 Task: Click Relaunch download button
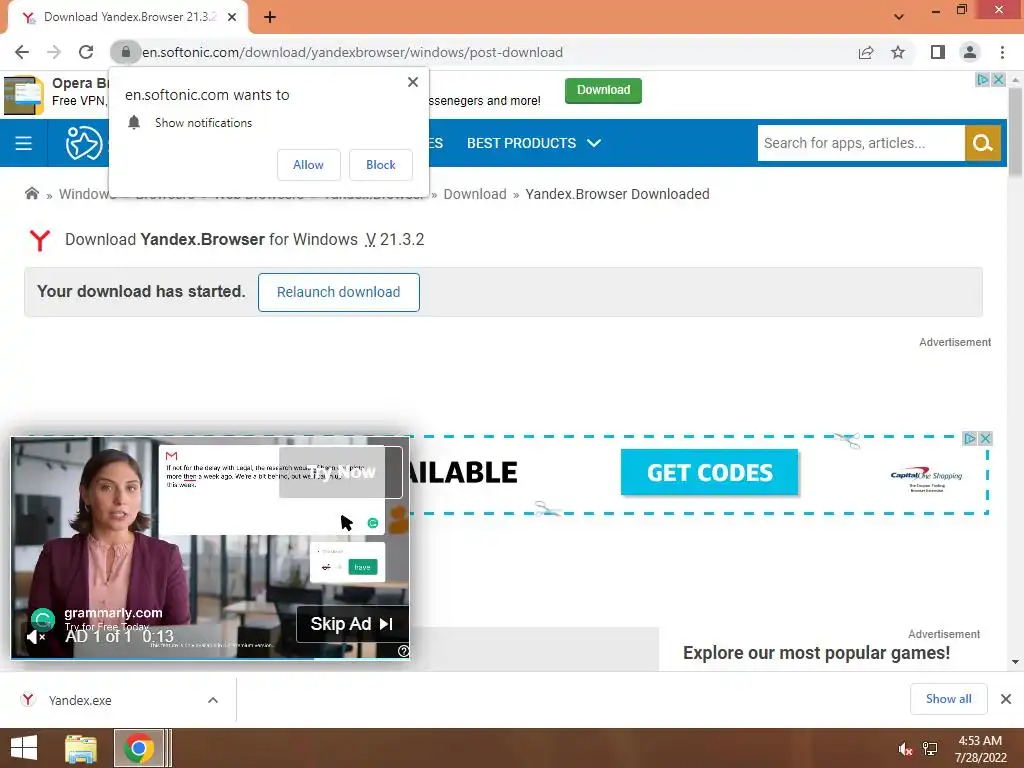coord(338,292)
